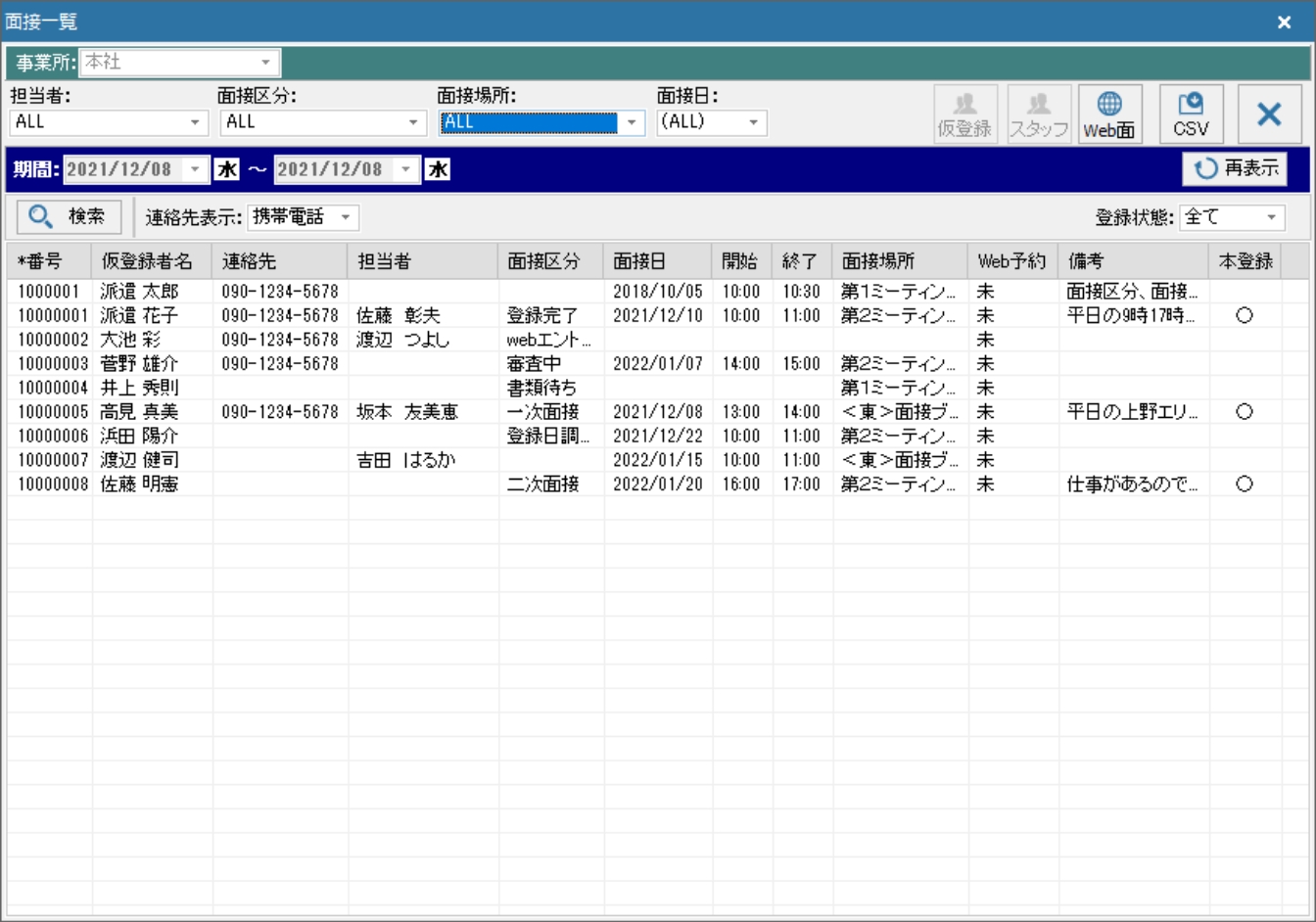Click 担当者 column header in table

click(422, 261)
